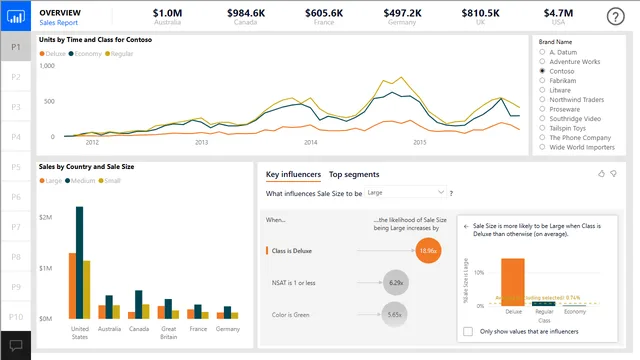Go to page P5 in the sidebar
The image size is (640, 360).
click(x=16, y=167)
